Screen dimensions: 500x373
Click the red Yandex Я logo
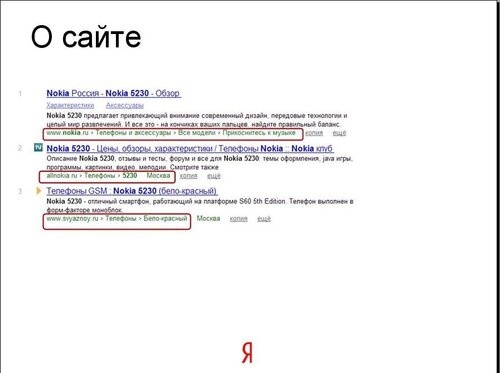tap(247, 353)
